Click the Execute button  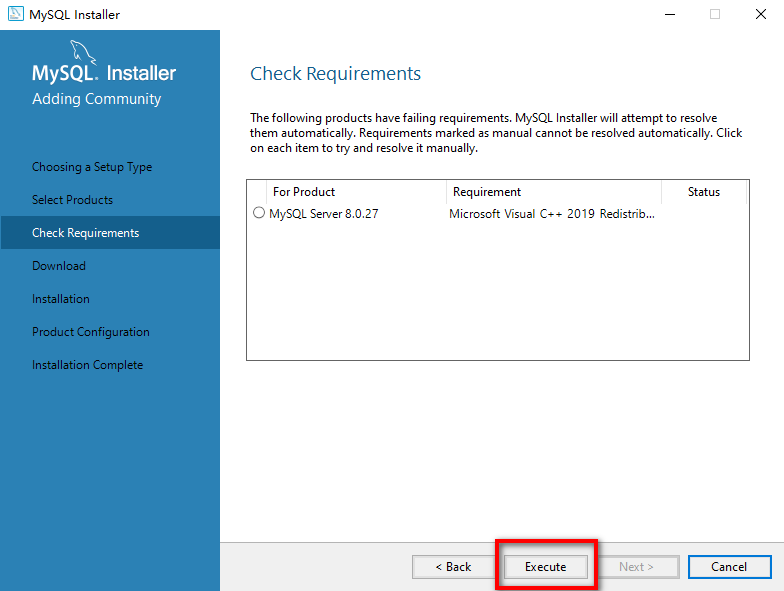tap(546, 566)
